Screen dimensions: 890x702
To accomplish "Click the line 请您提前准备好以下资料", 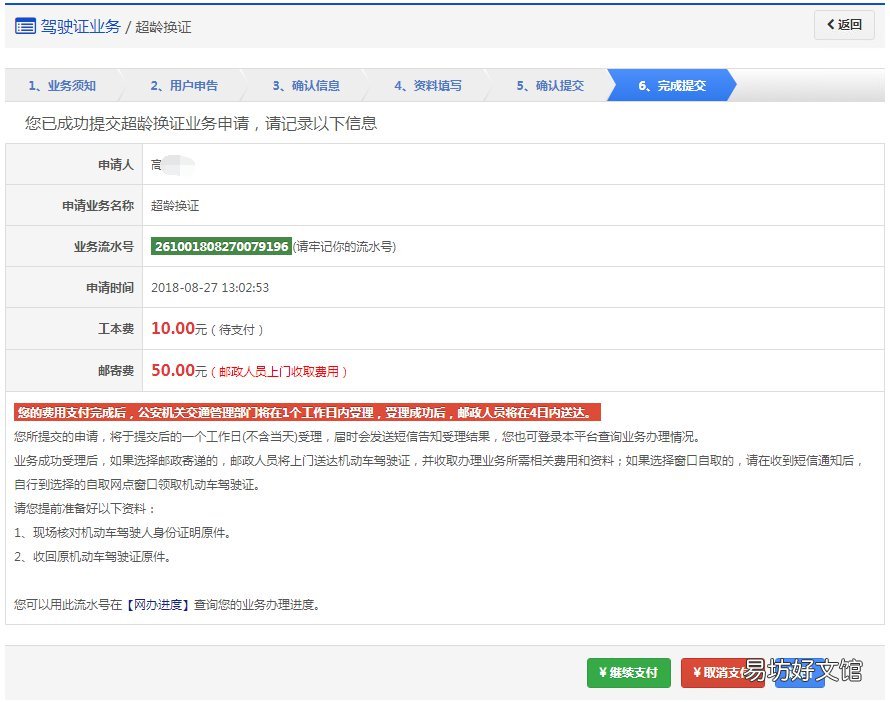I will pyautogui.click(x=85, y=508).
